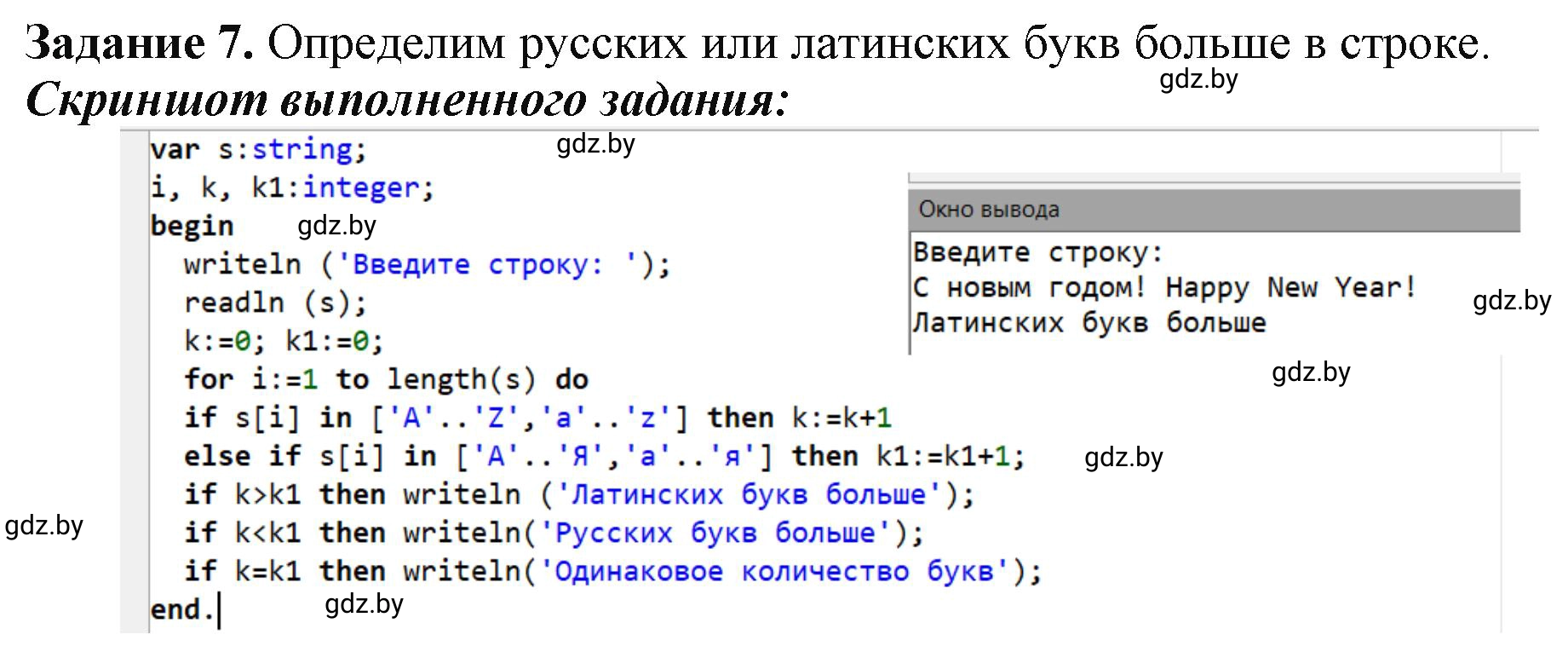Click output line 'Латинских букв больше'
Viewport: 1568px width, 646px height.
(x=1089, y=323)
